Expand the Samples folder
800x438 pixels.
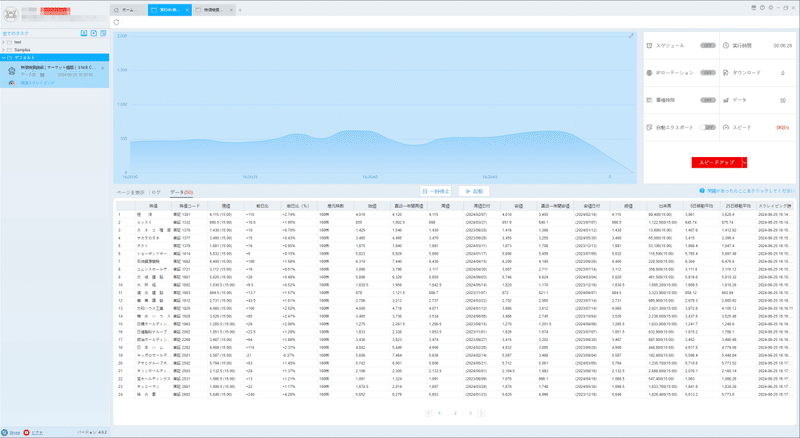pos(4,50)
